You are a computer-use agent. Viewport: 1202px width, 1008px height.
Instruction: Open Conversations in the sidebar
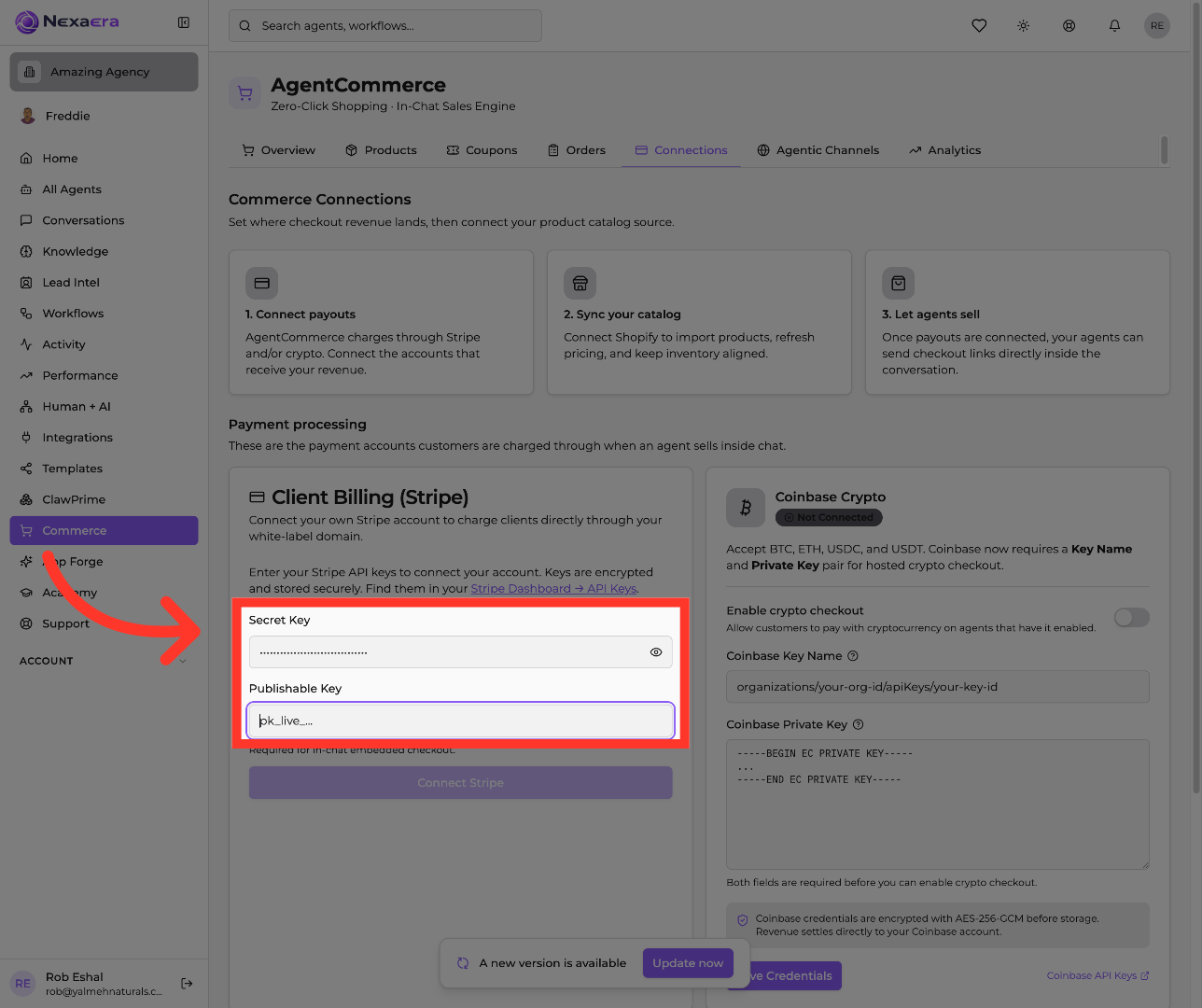104,220
